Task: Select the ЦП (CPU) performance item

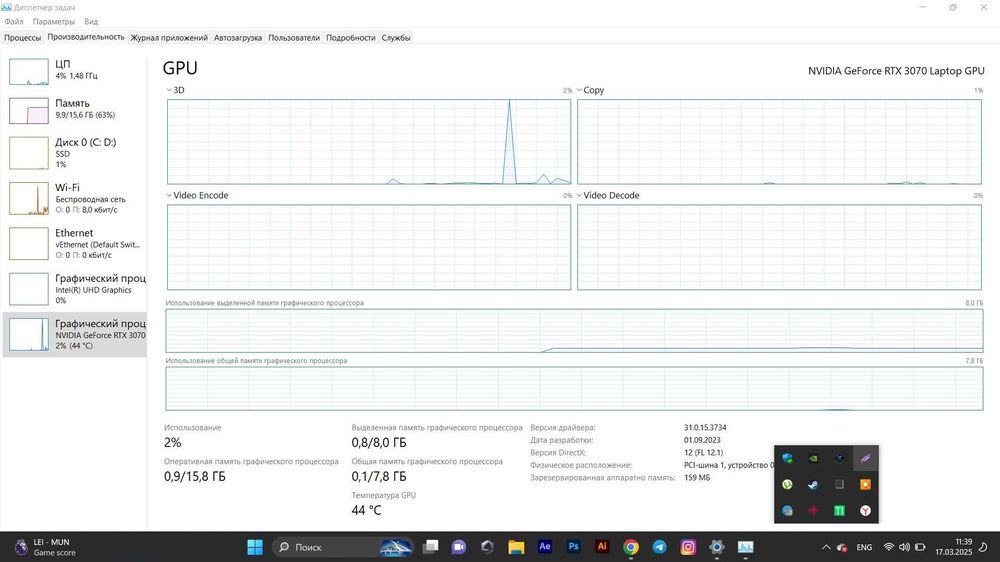Action: coord(75,71)
